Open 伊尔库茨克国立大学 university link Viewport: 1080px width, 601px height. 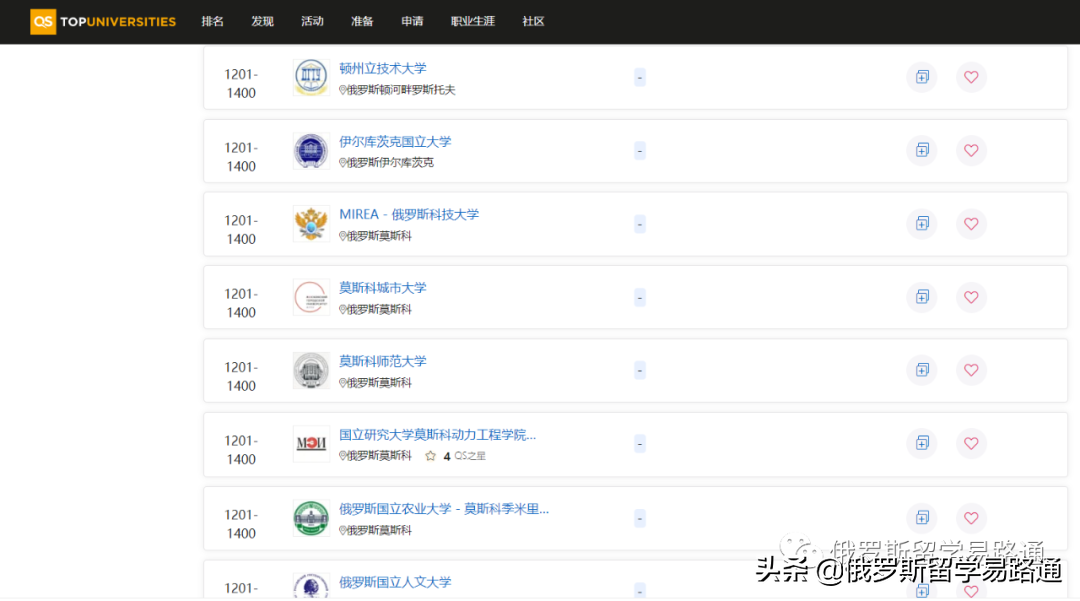(395, 142)
